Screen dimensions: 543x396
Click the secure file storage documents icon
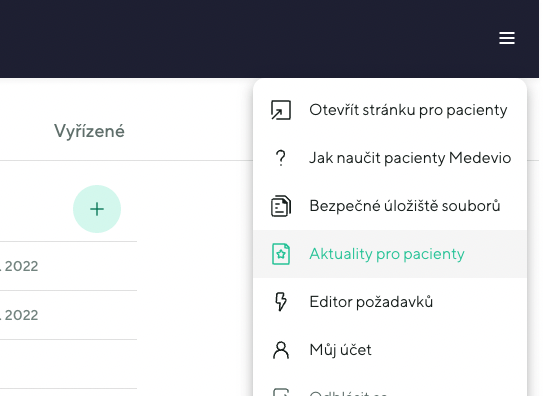(x=281, y=206)
